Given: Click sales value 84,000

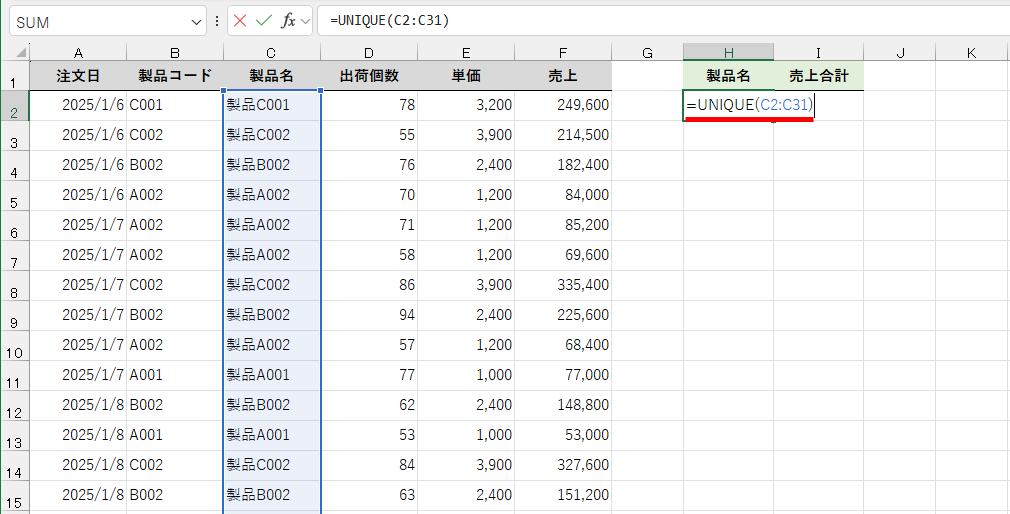Looking at the screenshot, I should click(563, 195).
